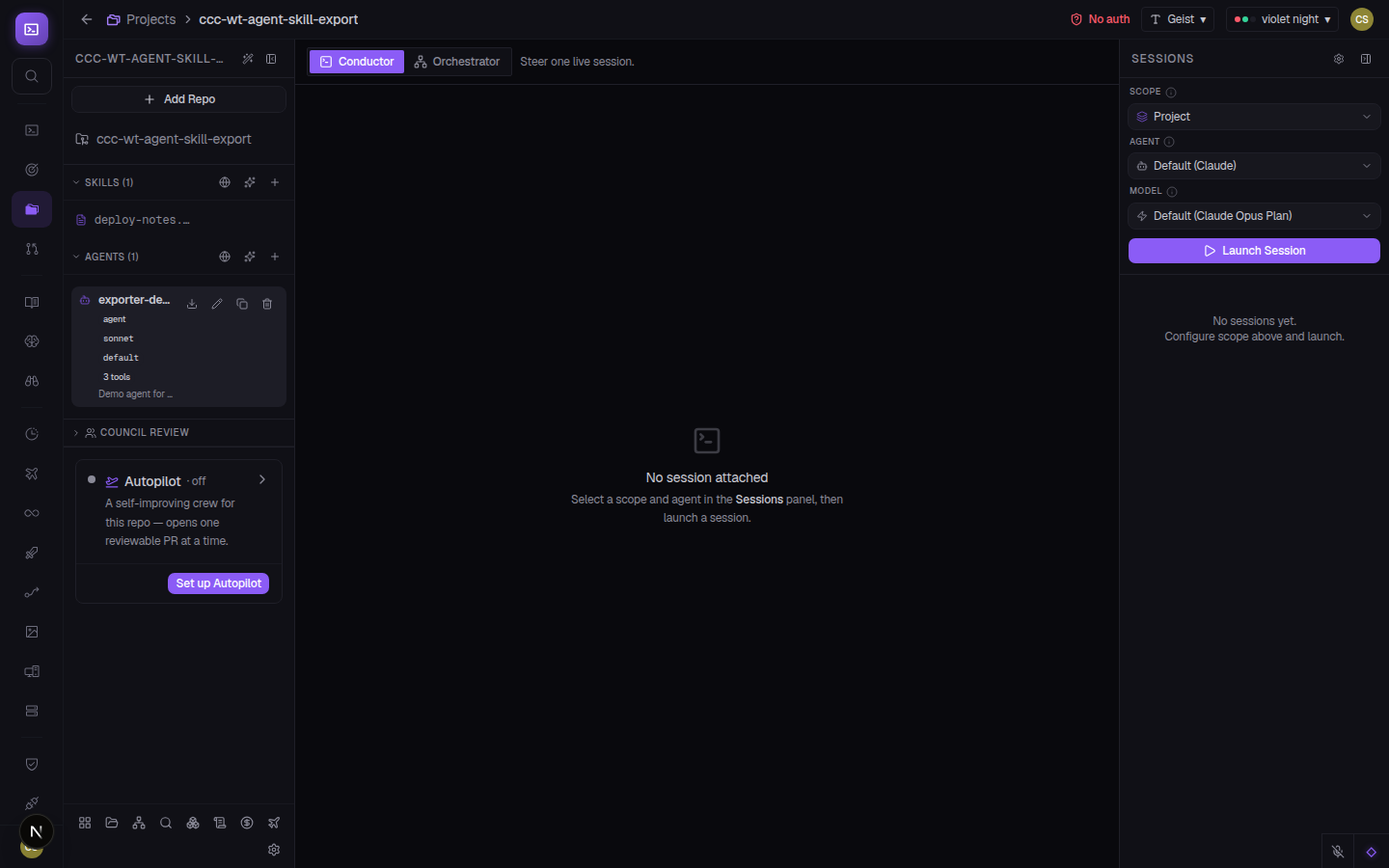
Task: Collapse the left project panel
Action: click(271, 59)
